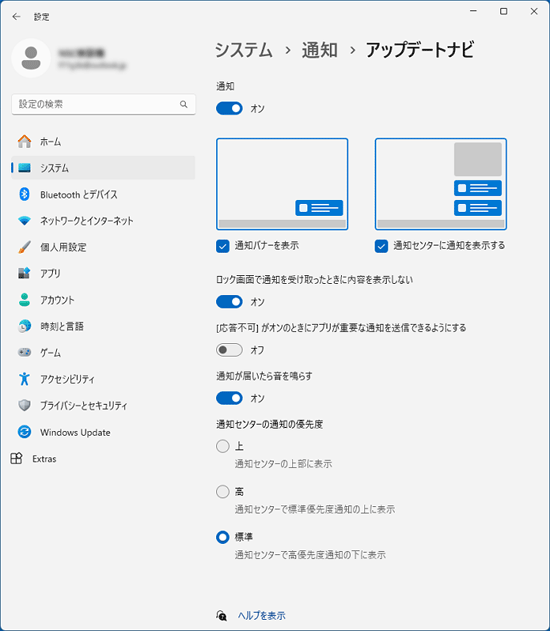Click the 時刻と言語 globe clock icon
Screen dimensions: 550x631
pyautogui.click(x=25, y=326)
